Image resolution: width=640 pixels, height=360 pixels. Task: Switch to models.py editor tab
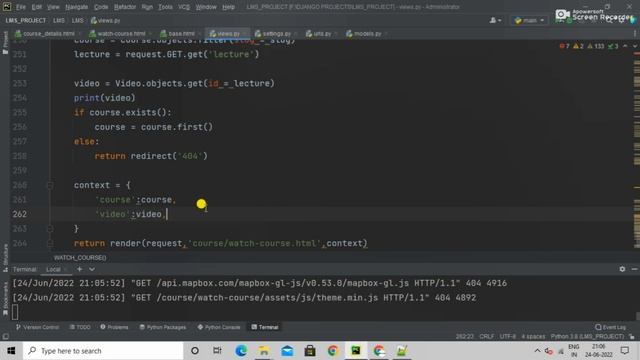[x=367, y=33]
